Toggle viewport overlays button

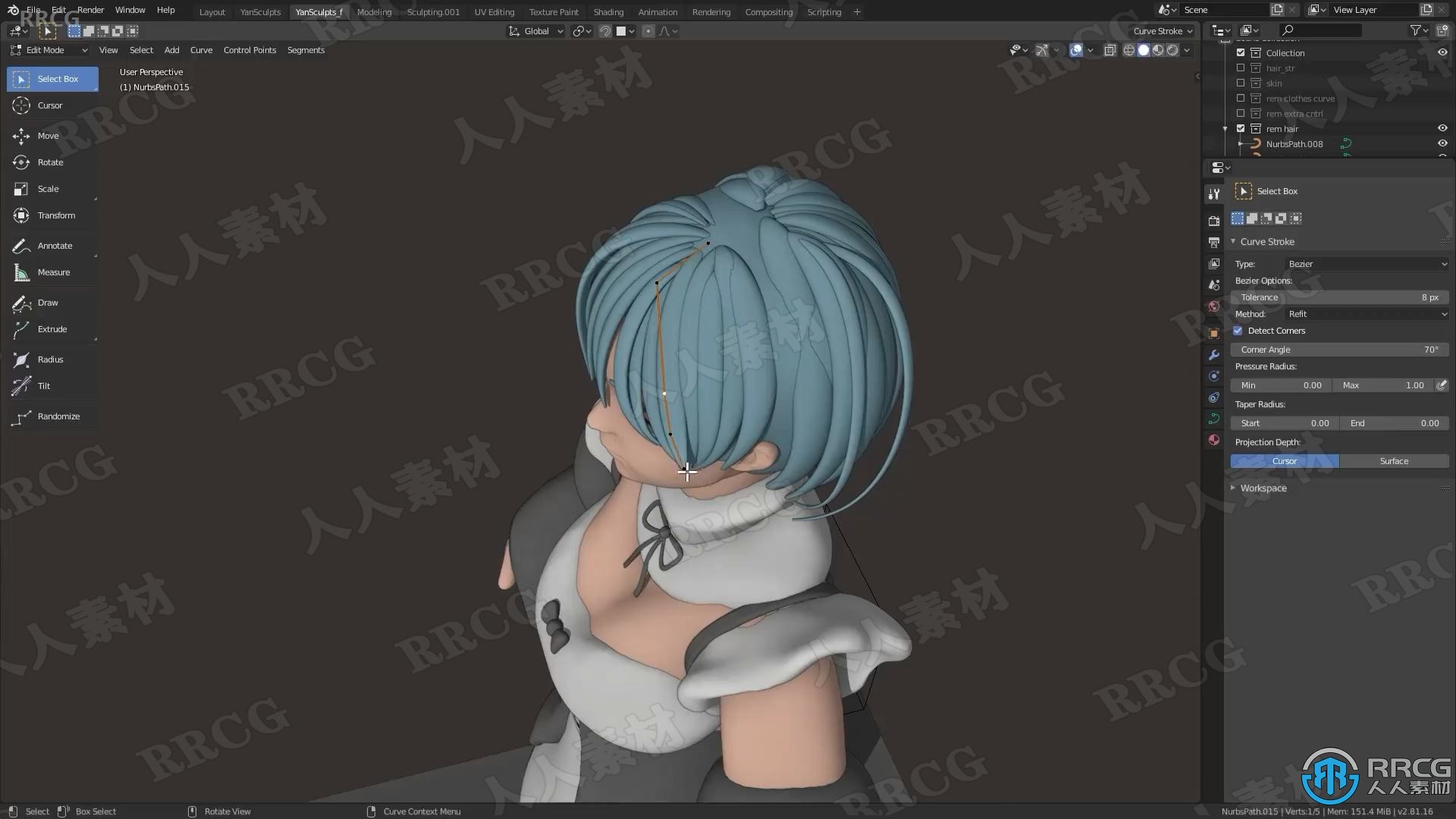[x=1076, y=50]
